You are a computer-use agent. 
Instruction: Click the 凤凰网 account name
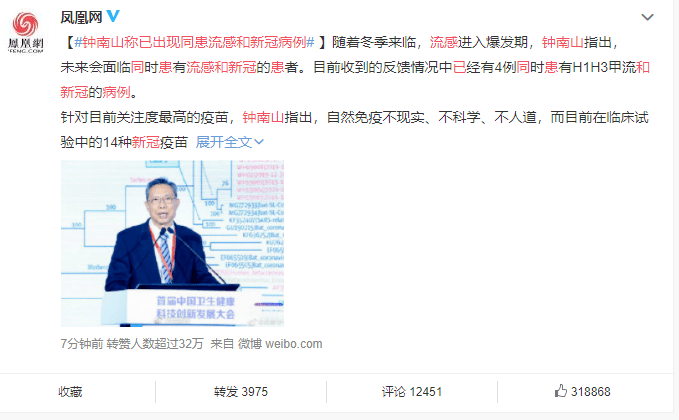point(81,17)
